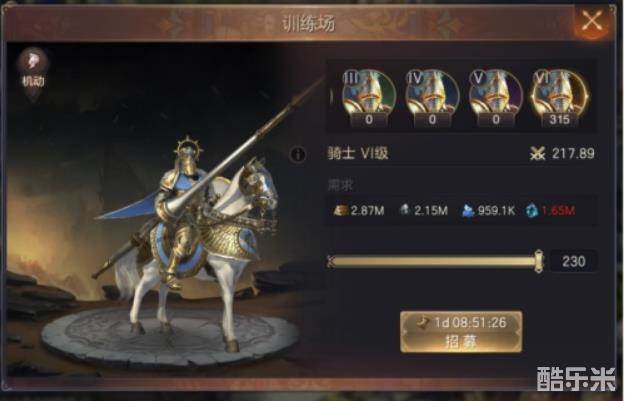
Task: Click the 骑士 VI级 title text
Action: click(x=358, y=153)
